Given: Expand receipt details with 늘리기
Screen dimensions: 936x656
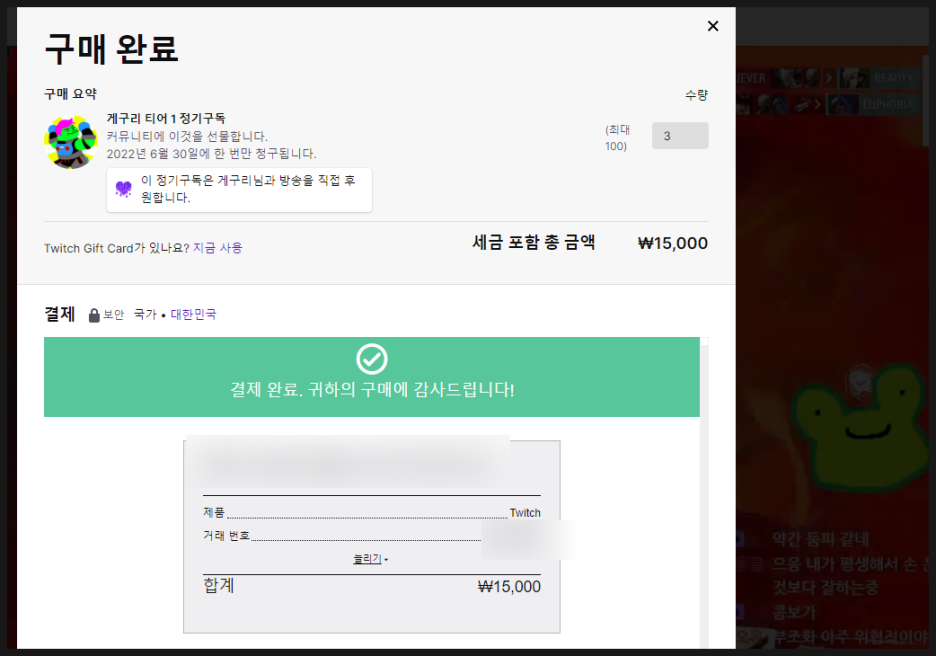Looking at the screenshot, I should [x=370, y=559].
